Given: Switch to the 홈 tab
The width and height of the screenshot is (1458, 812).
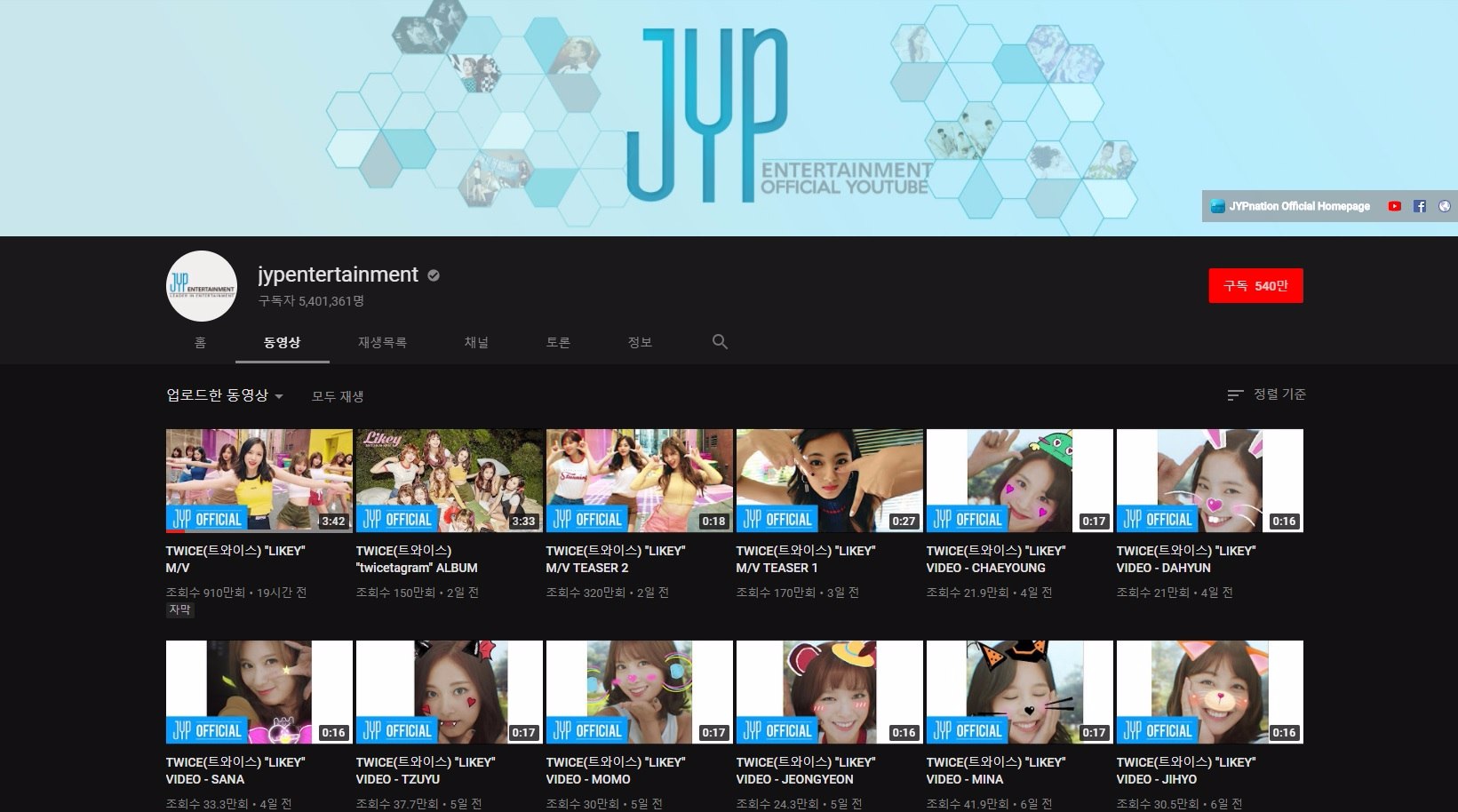Looking at the screenshot, I should point(200,342).
